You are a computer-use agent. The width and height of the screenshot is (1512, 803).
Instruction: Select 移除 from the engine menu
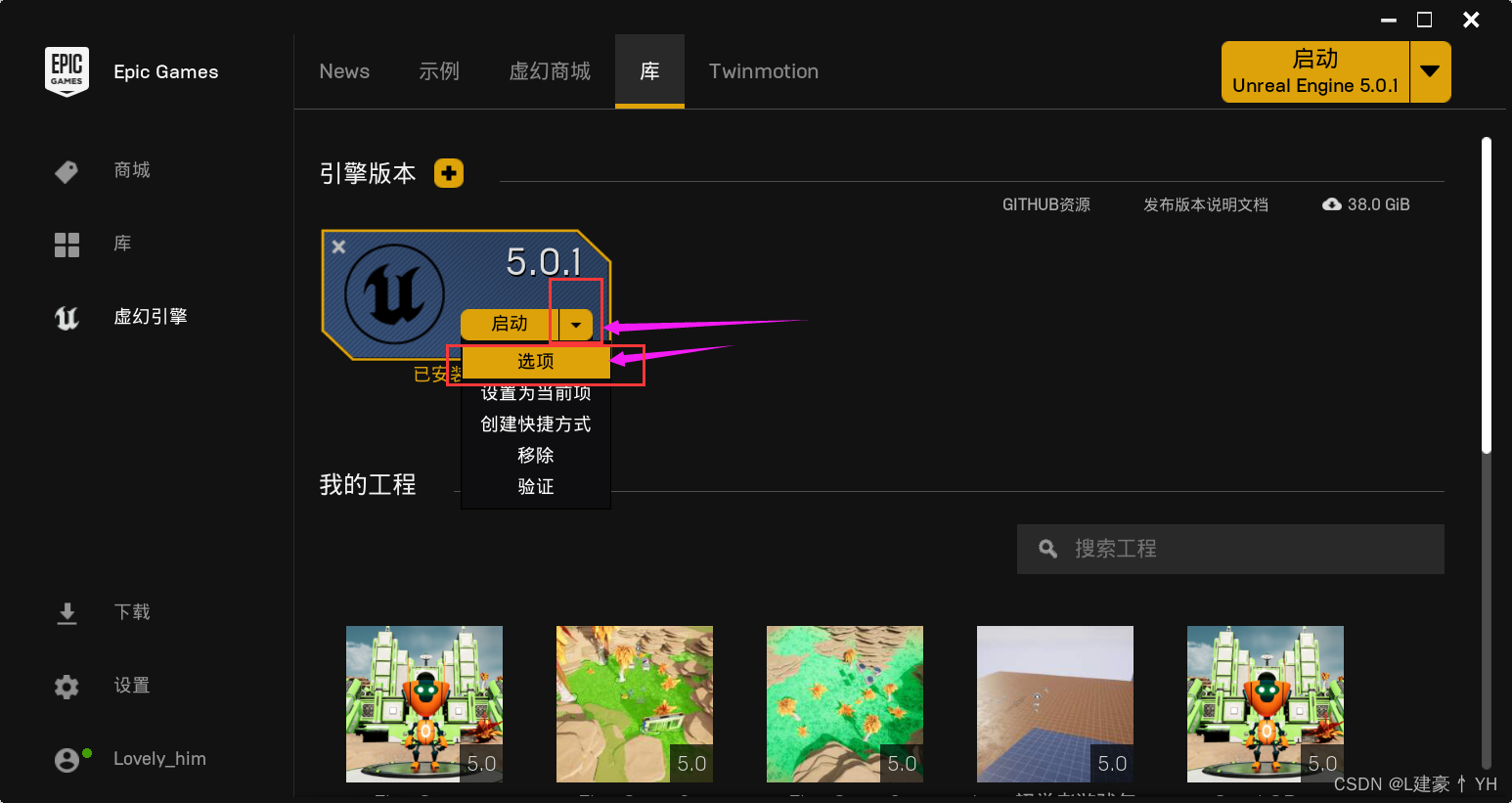[536, 455]
